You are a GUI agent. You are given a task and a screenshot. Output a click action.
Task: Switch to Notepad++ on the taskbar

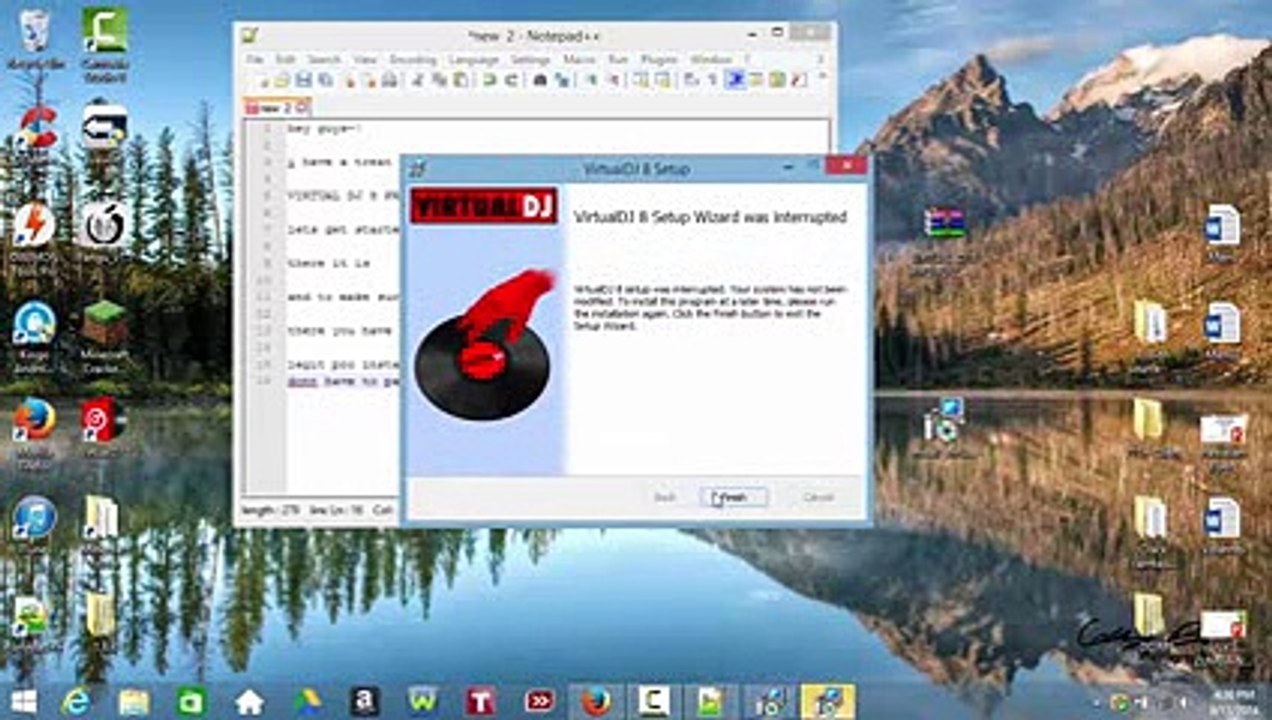click(x=712, y=701)
